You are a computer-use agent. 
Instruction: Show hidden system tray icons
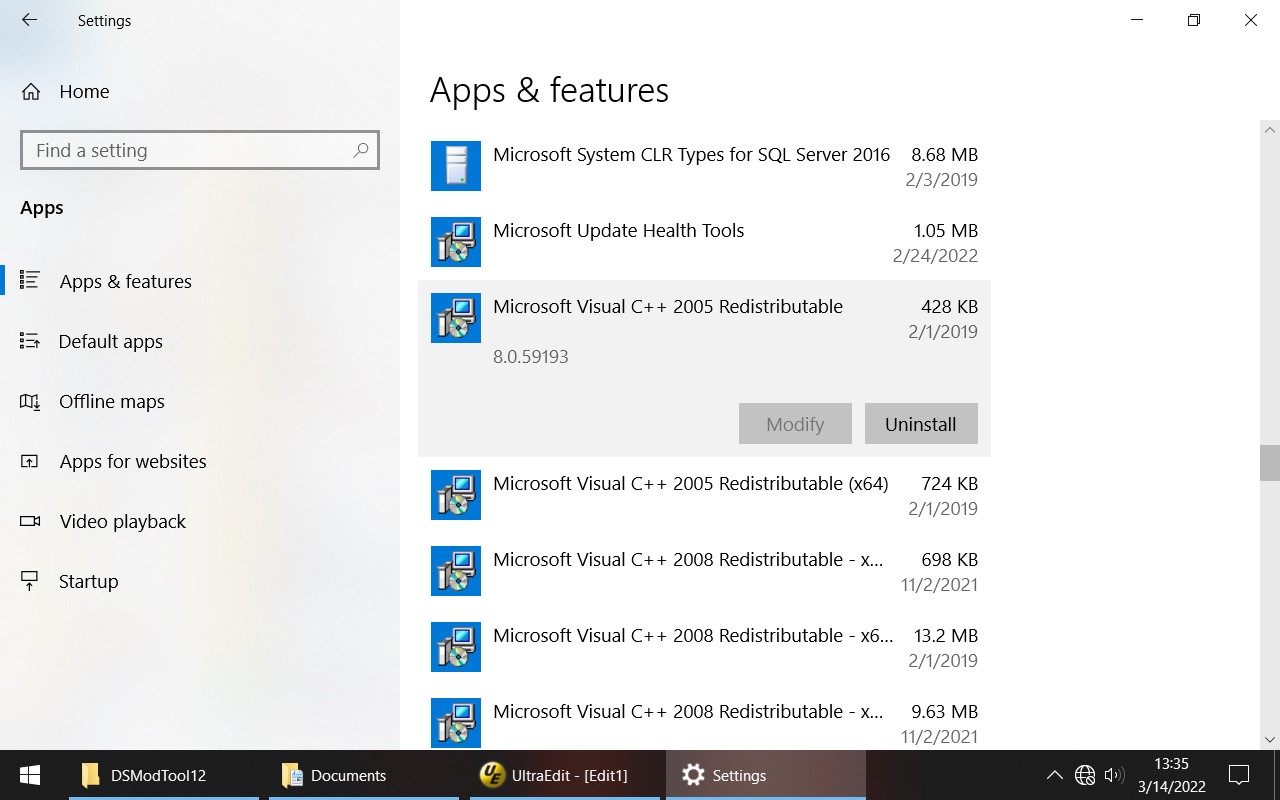pos(1054,775)
